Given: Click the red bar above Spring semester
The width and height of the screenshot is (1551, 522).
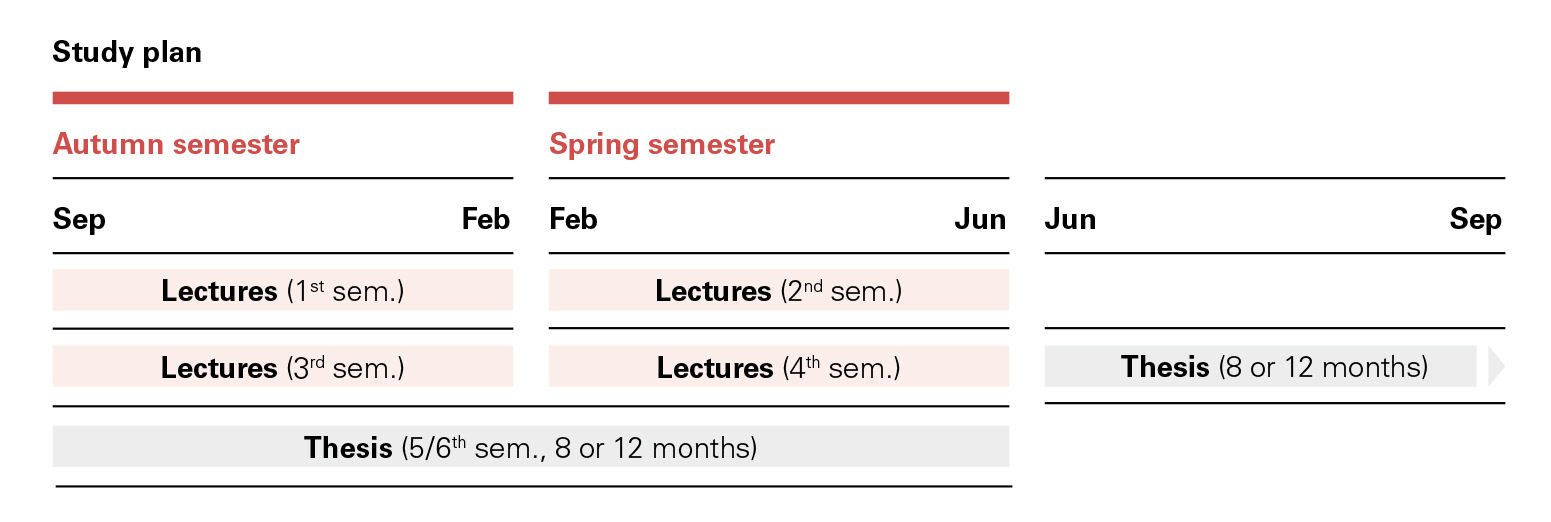Looking at the screenshot, I should (778, 98).
